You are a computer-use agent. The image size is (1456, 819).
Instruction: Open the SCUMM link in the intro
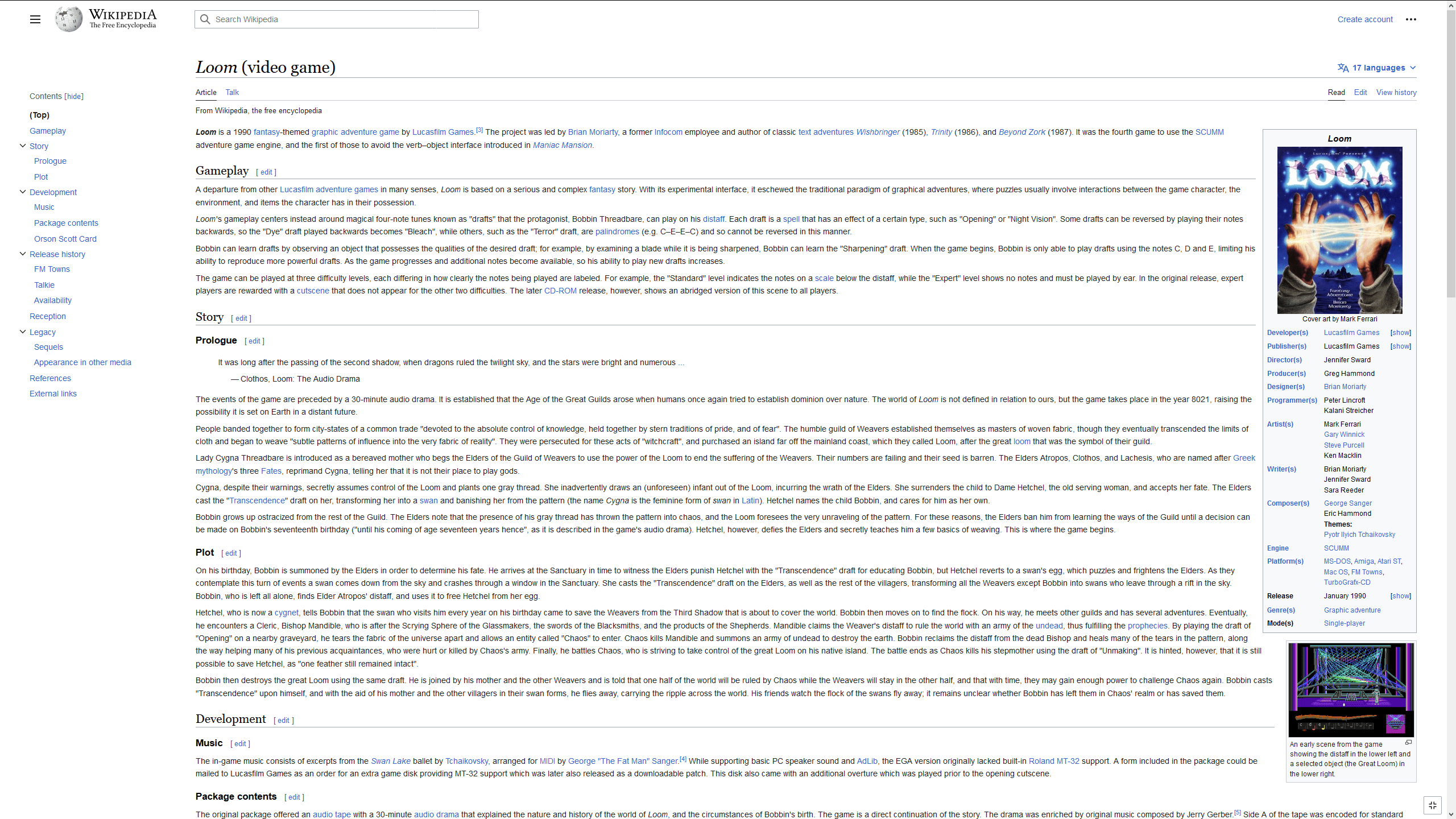point(1209,132)
